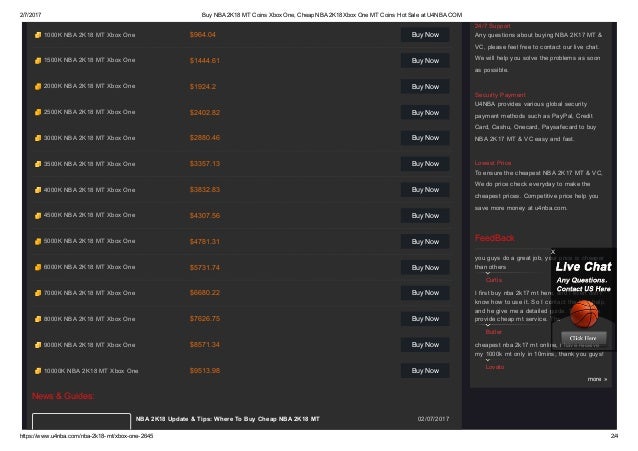Screen dimensions: 638x451
Task: Click the footer URL u4nba.com/nba-2k18-mt/xbox-one
Action: (x=87, y=436)
